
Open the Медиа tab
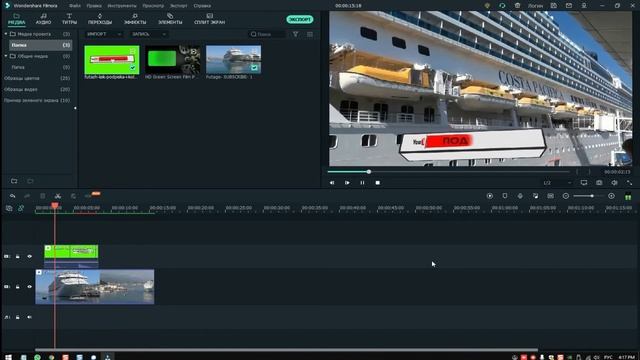point(16,19)
